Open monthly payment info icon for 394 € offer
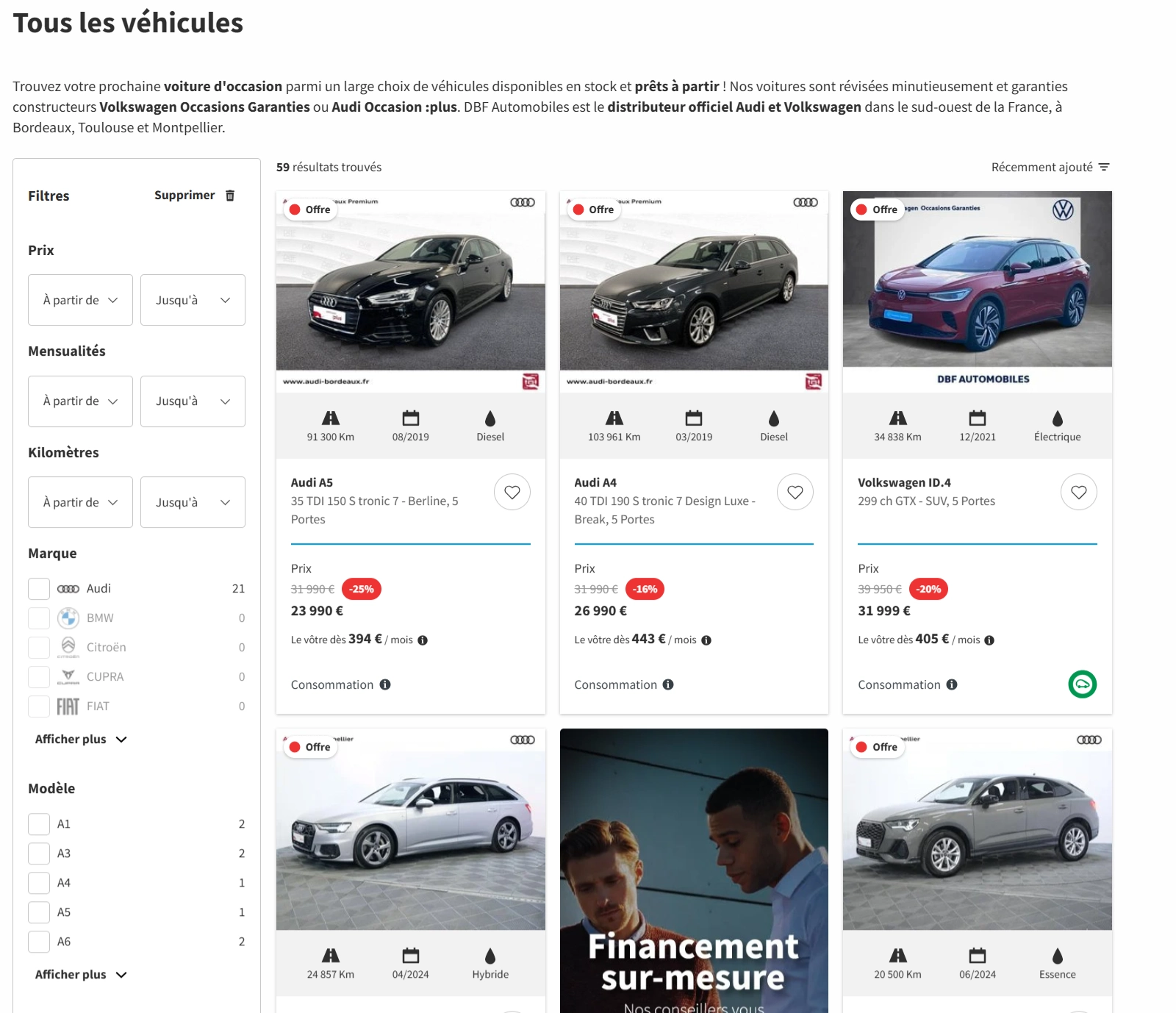Screen dimensions: 1176x1013 pyautogui.click(x=423, y=640)
